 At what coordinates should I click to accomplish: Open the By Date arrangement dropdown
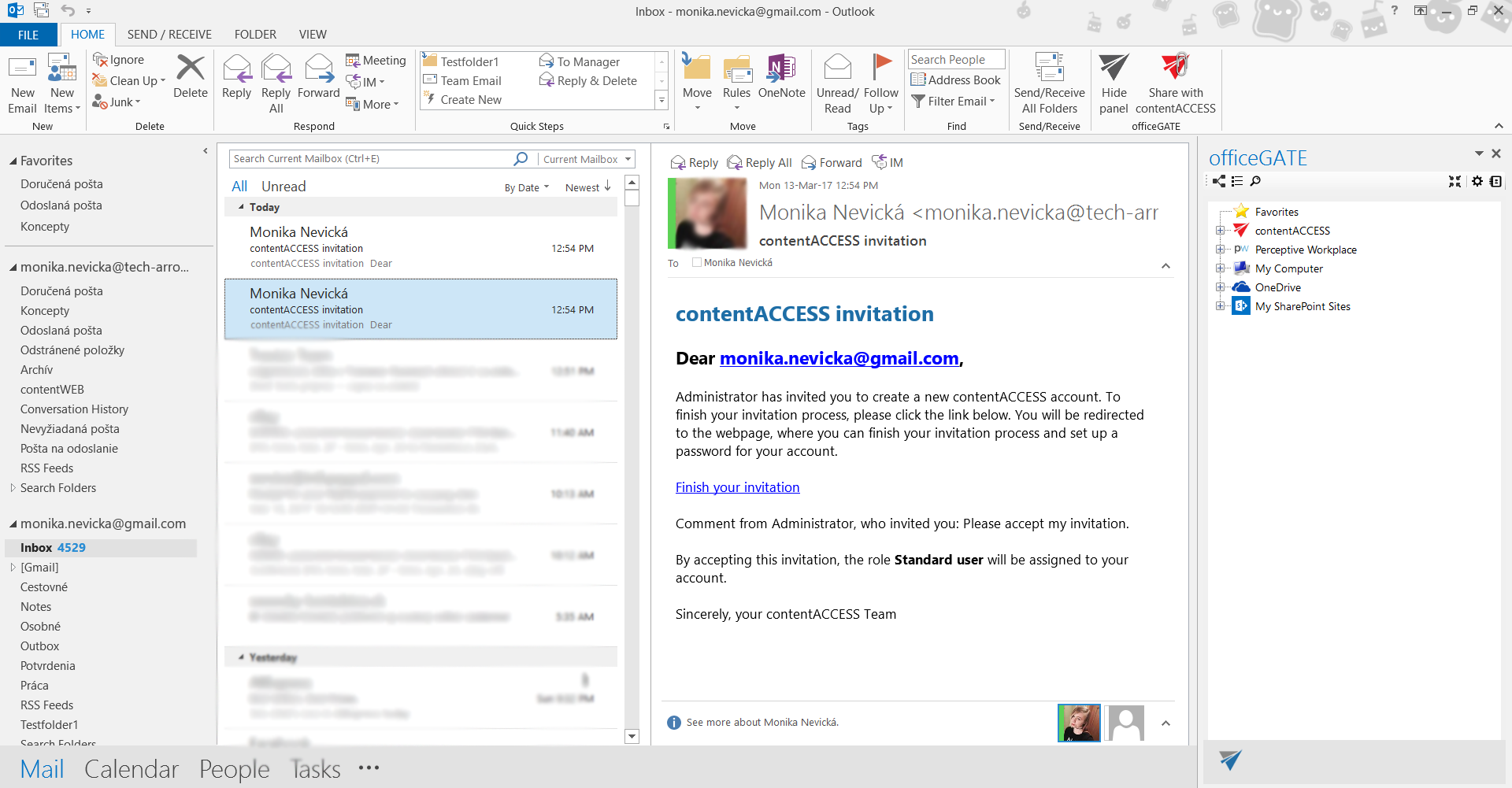click(527, 187)
